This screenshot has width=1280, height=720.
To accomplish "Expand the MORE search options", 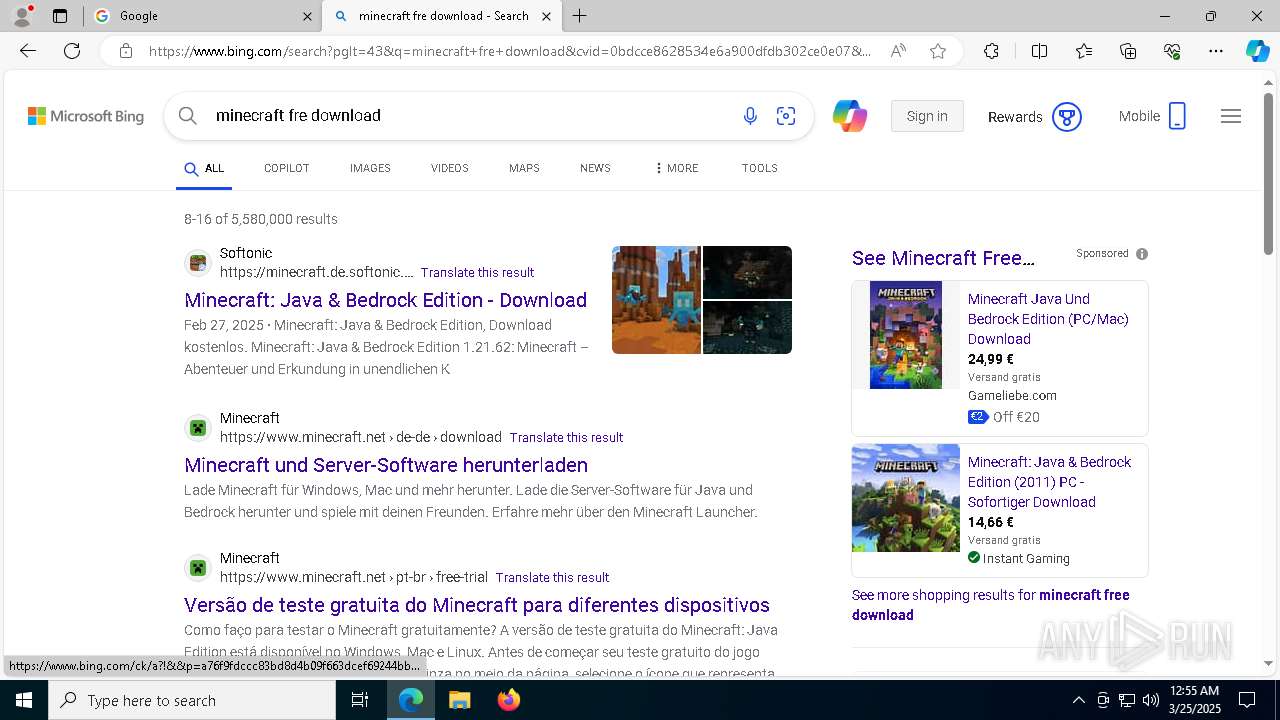I will 677,168.
